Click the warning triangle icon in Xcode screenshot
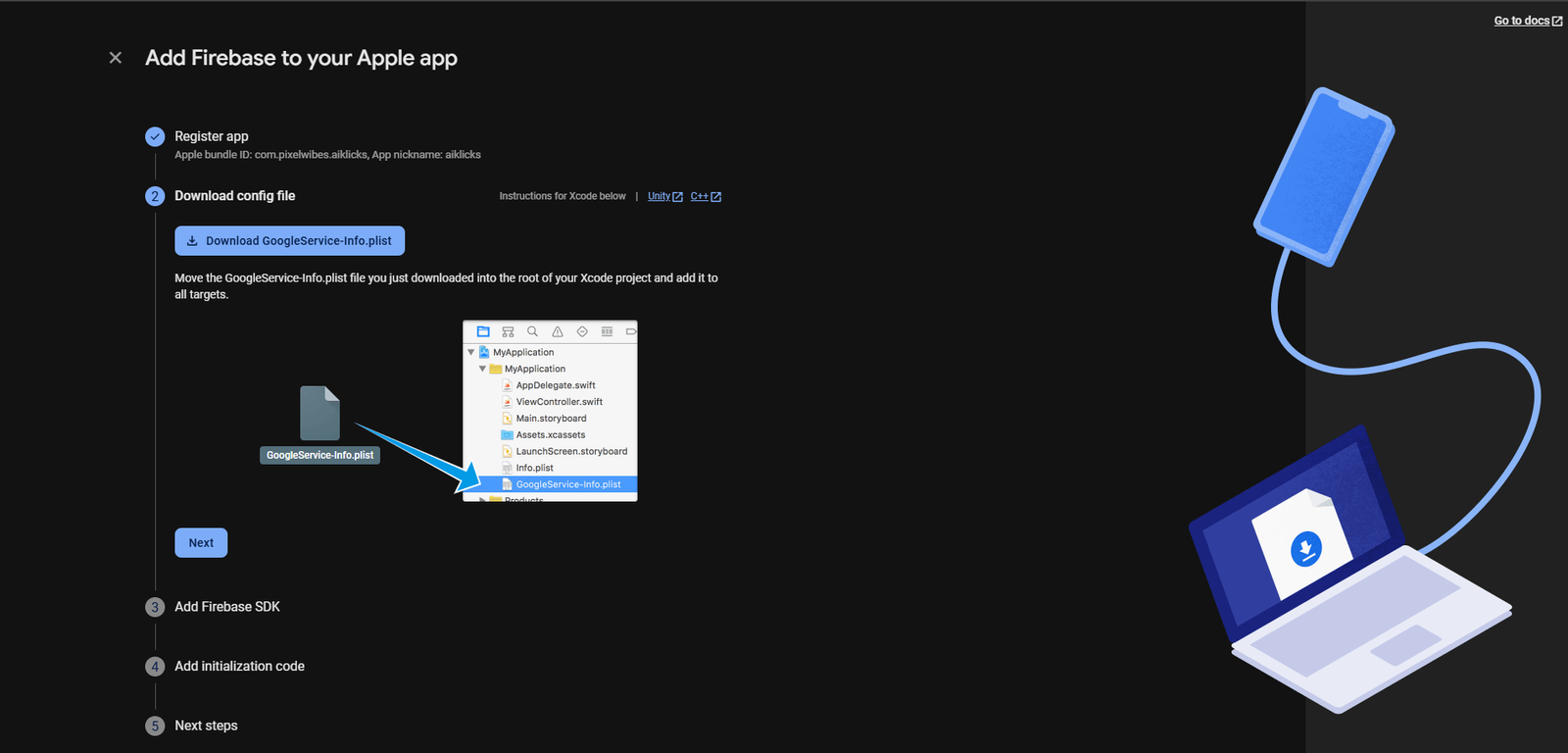This screenshot has width=1568, height=753. click(558, 332)
